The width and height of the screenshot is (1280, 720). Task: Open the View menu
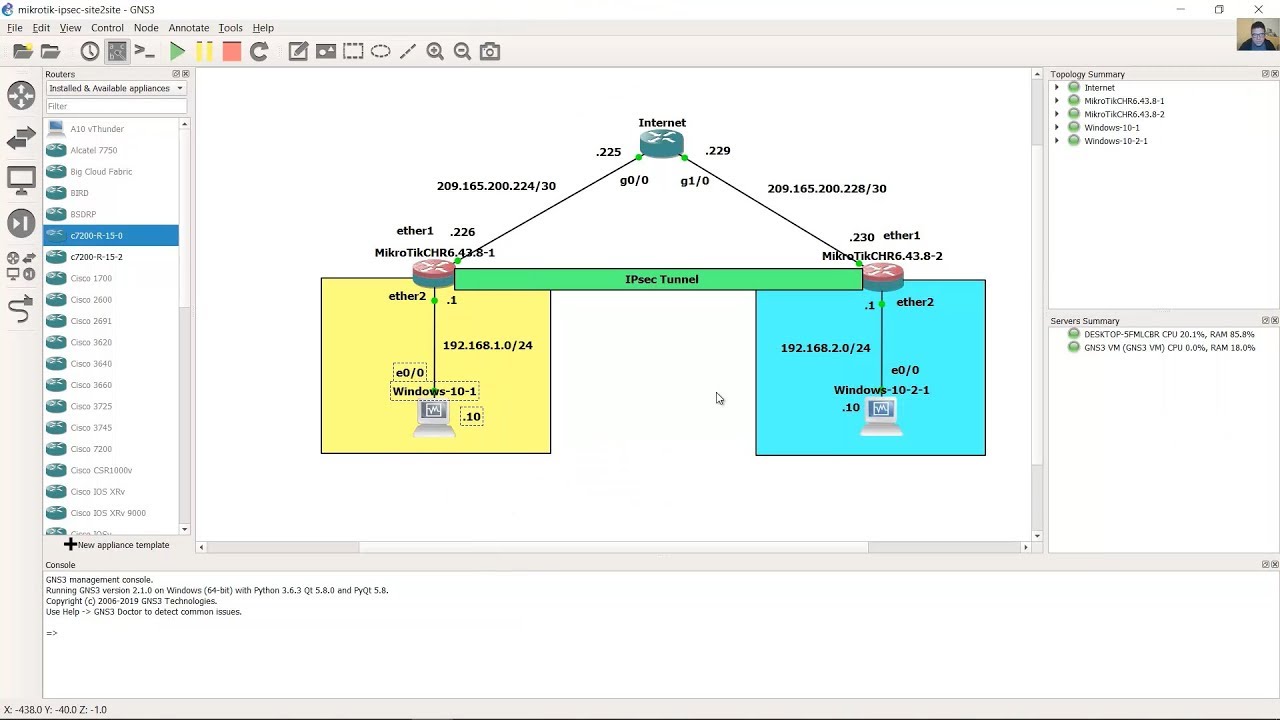tap(70, 28)
